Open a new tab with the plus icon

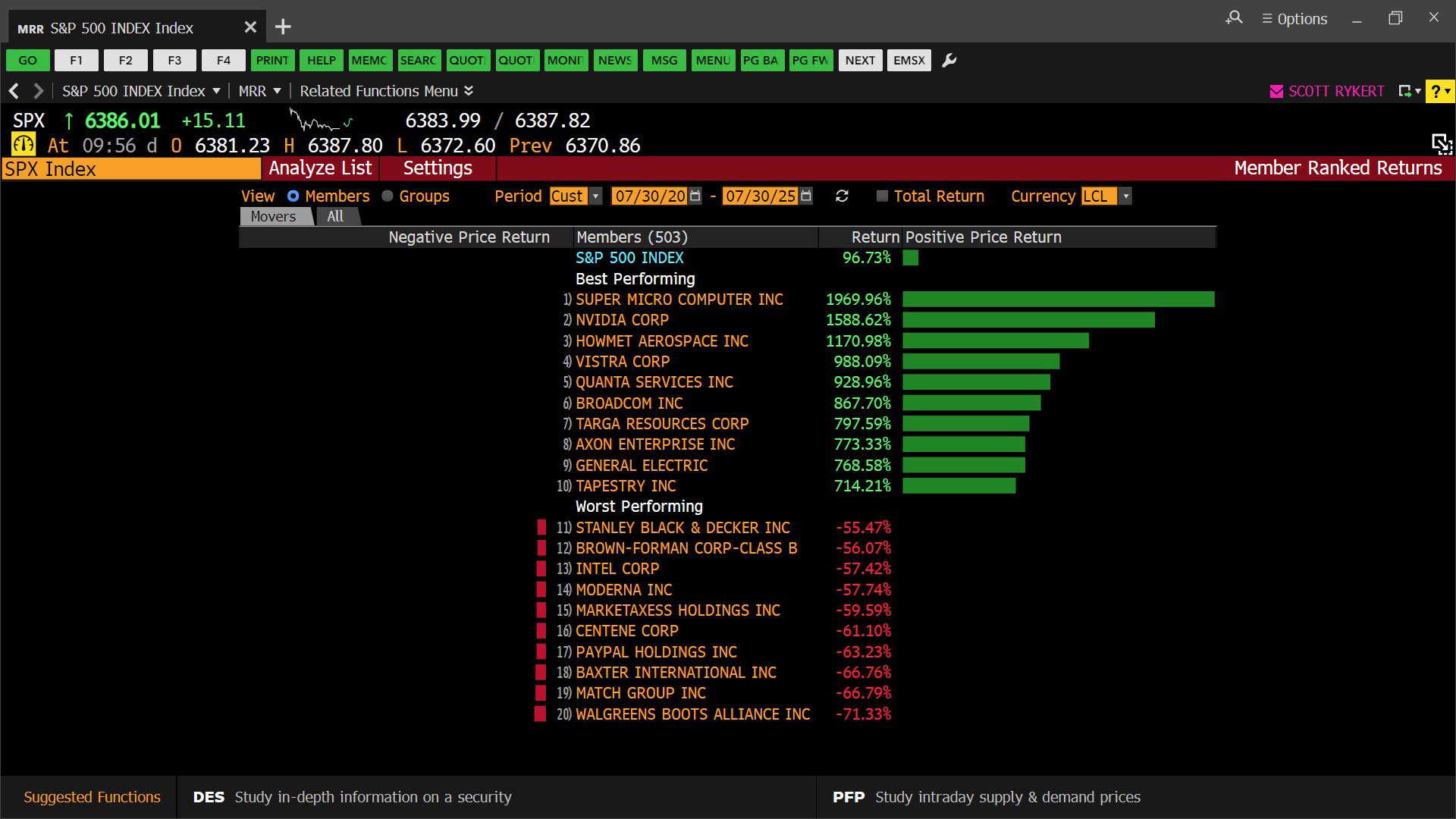[283, 27]
